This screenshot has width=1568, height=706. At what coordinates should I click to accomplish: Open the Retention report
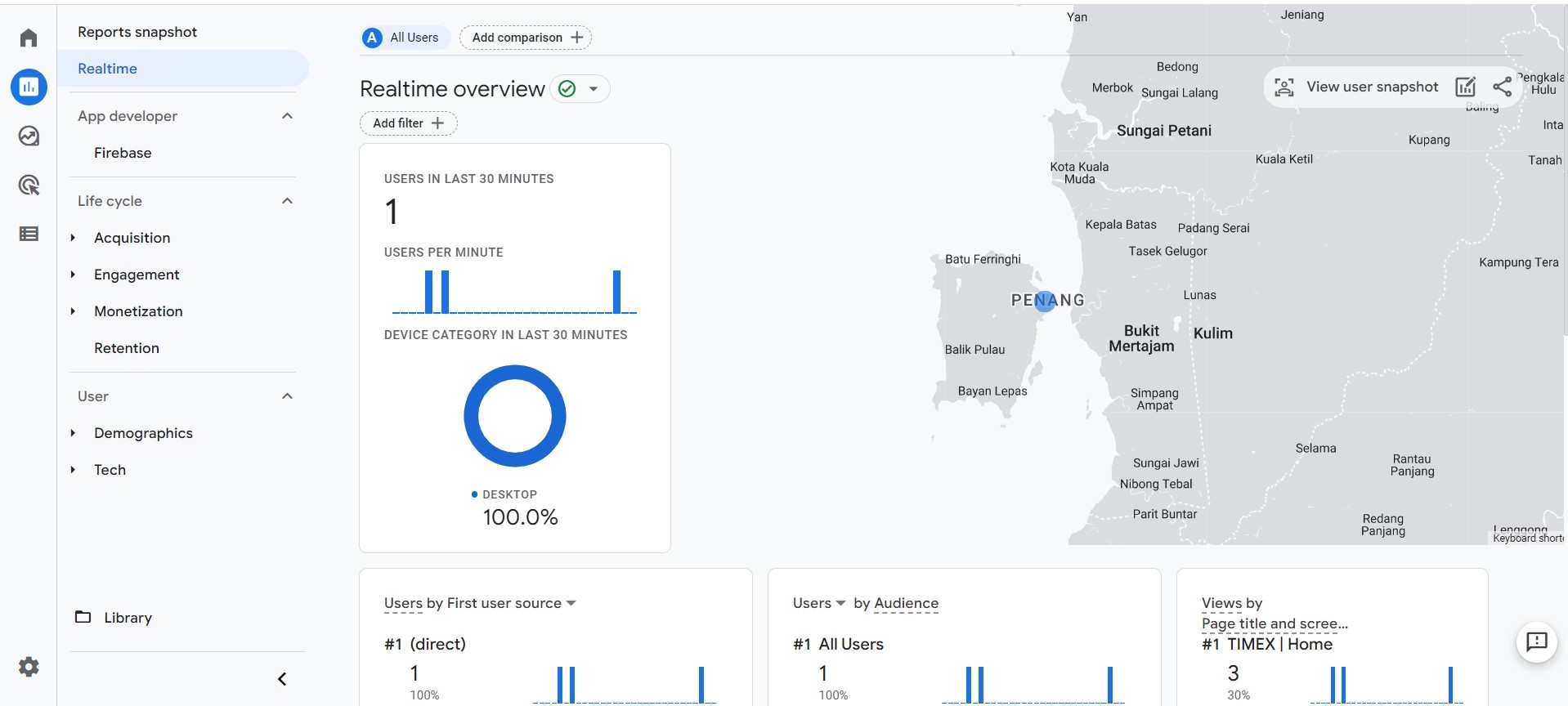[x=127, y=348]
